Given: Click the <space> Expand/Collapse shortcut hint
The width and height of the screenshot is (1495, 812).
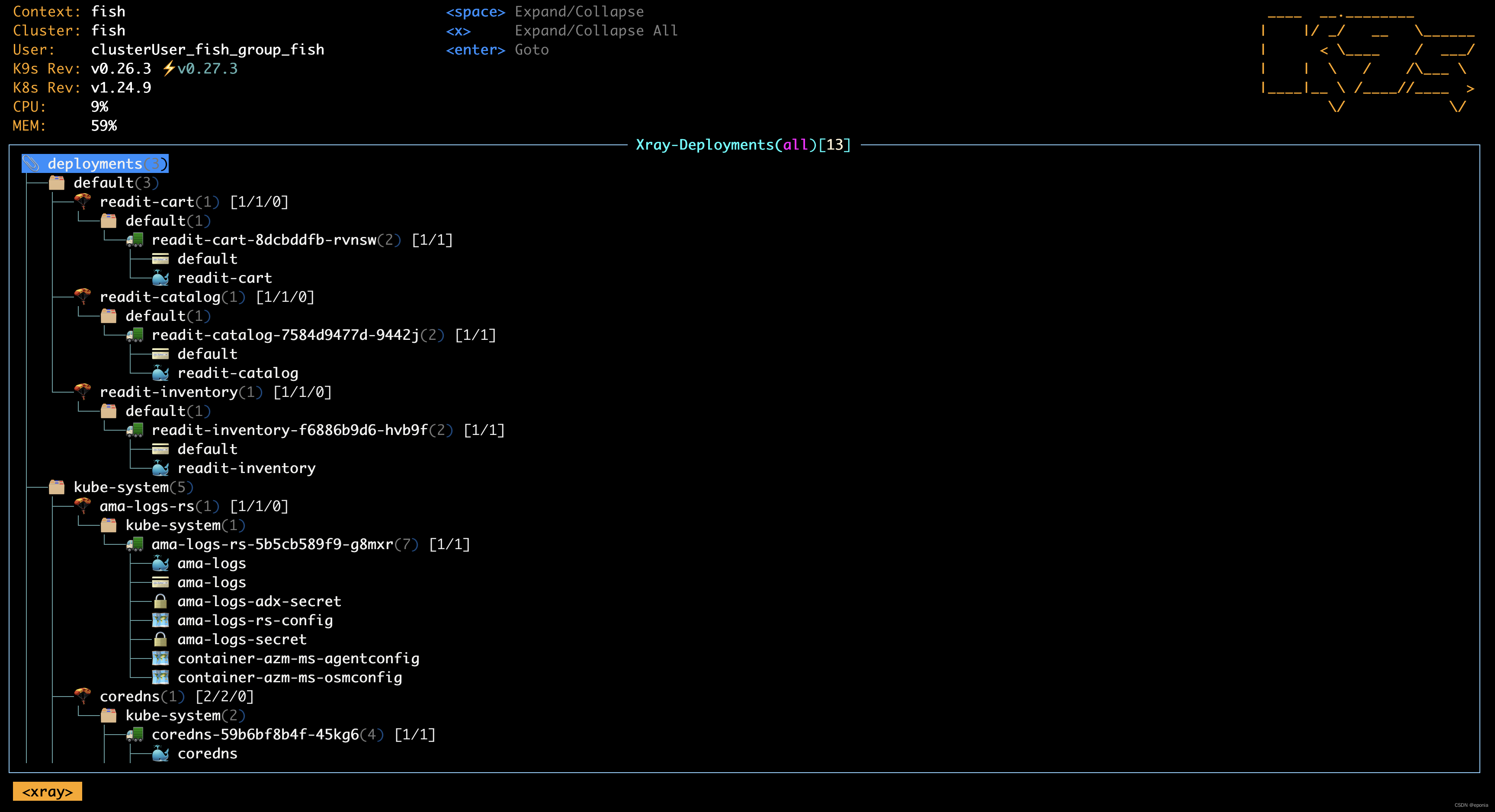Looking at the screenshot, I should 545,12.
